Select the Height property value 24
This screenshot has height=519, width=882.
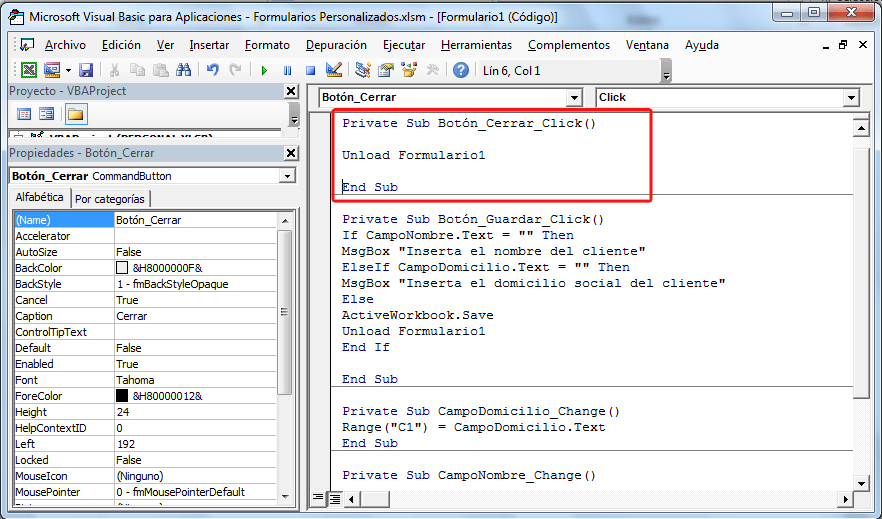pos(195,412)
